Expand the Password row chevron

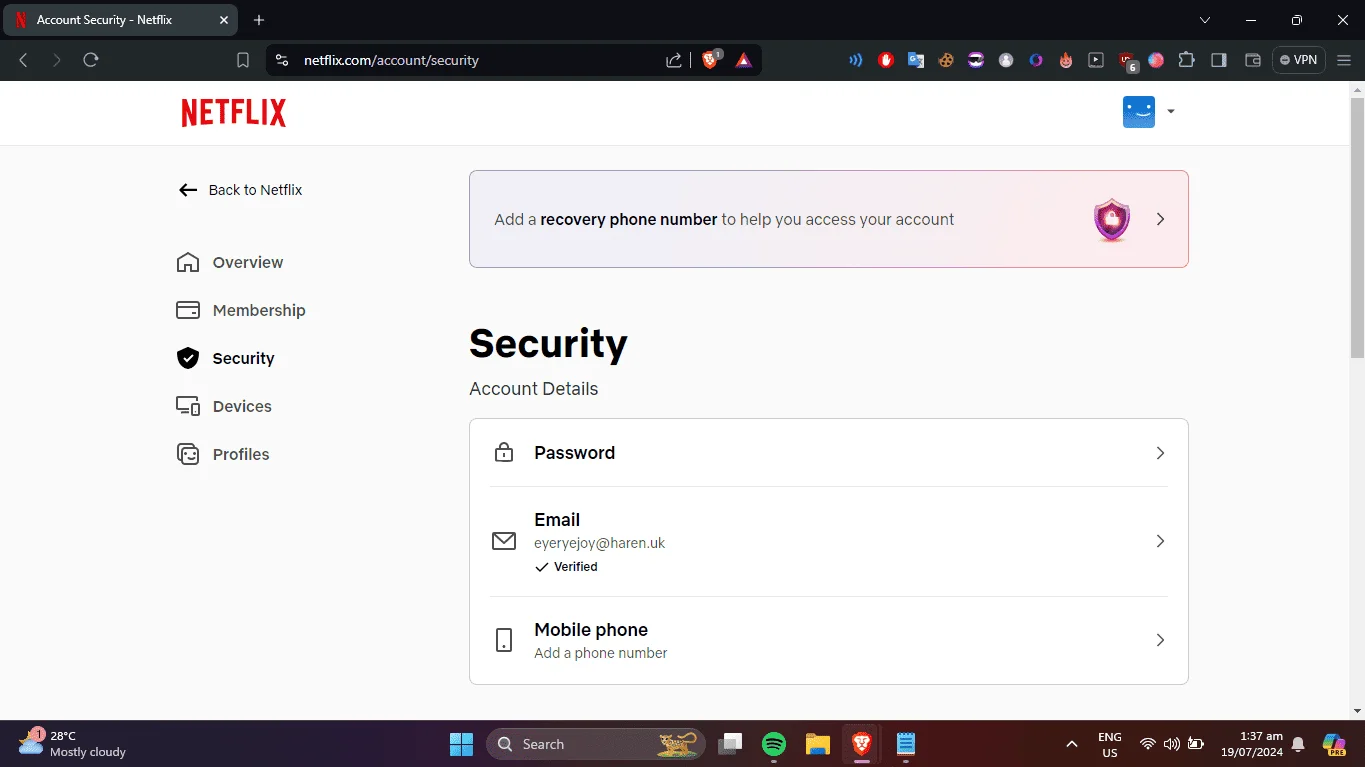click(1160, 453)
